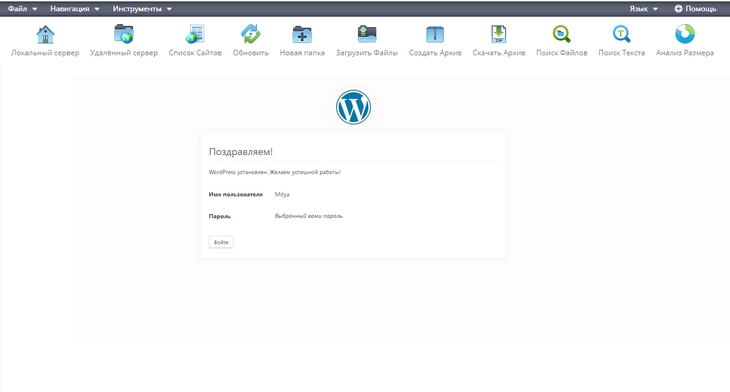Click the Пароль label

tap(220, 216)
